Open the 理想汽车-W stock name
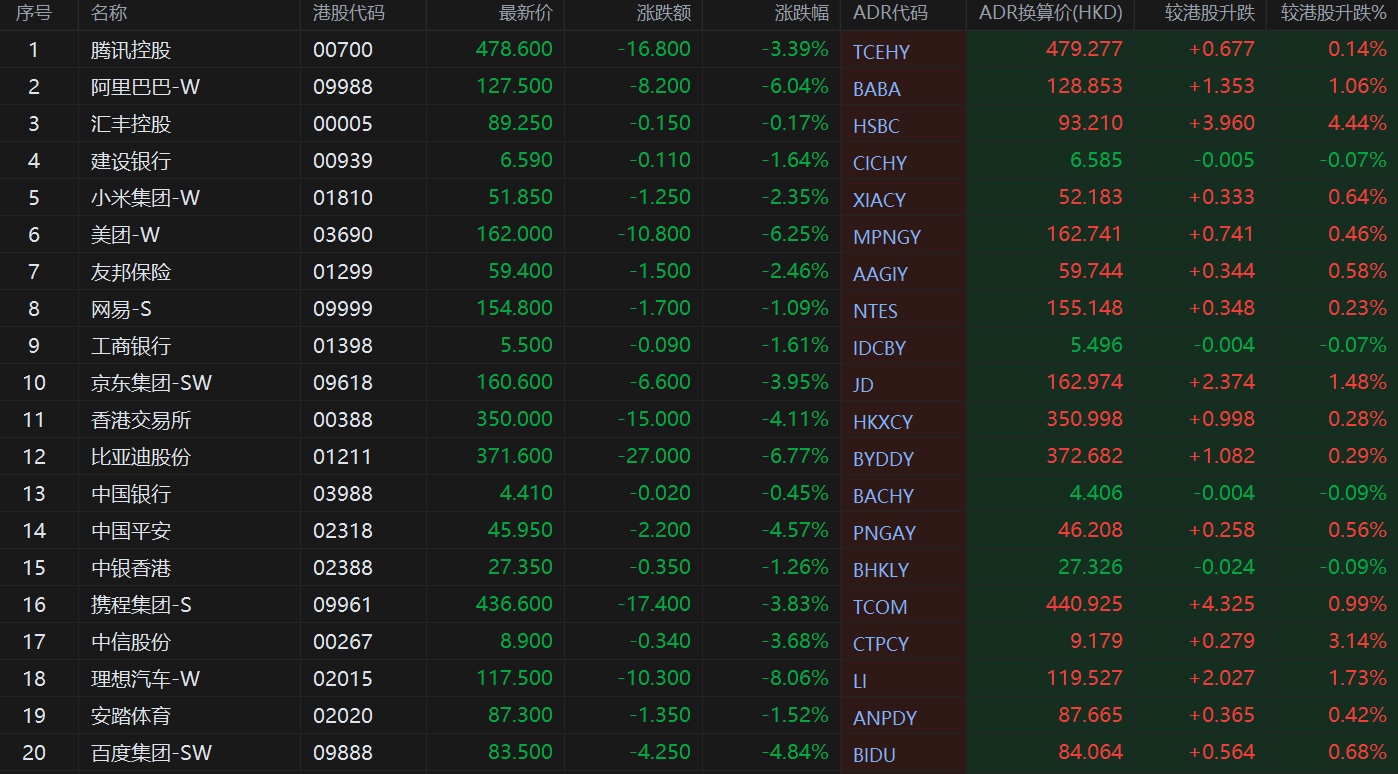Viewport: 1398px width, 774px height. [x=146, y=679]
